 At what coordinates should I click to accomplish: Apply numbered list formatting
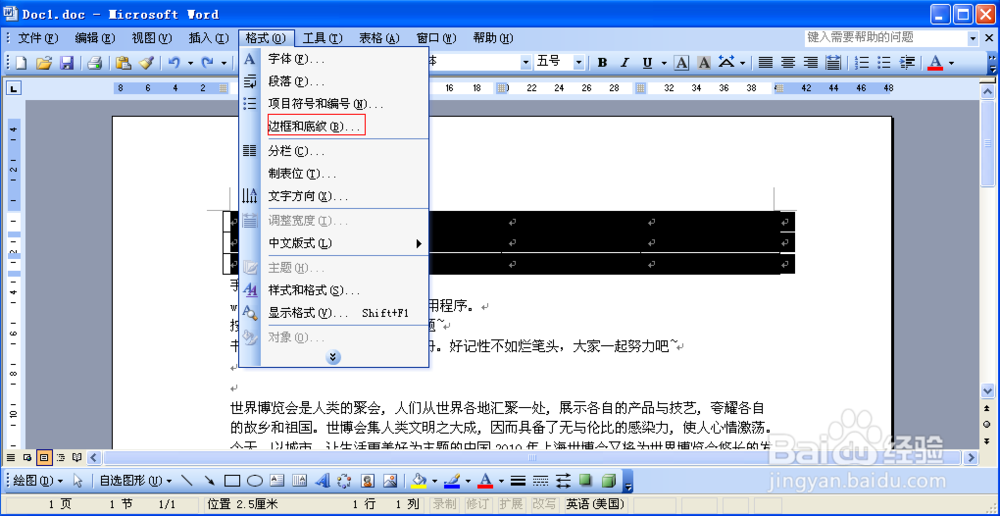[861, 63]
